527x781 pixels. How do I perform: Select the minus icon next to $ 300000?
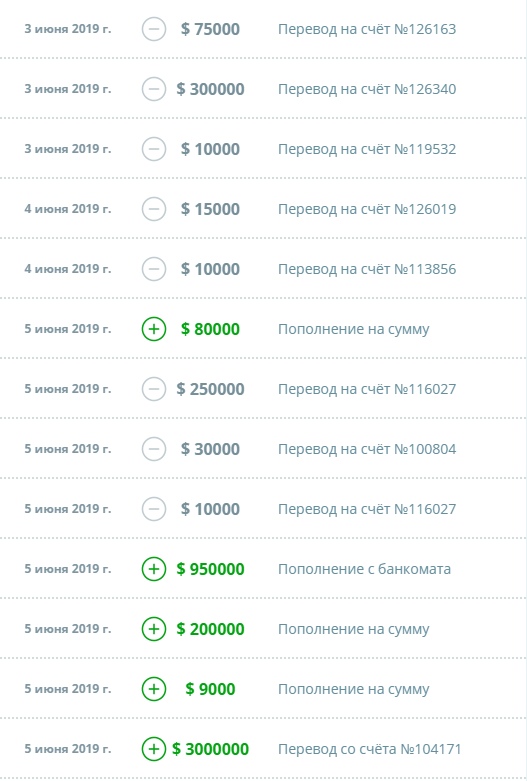pos(154,89)
